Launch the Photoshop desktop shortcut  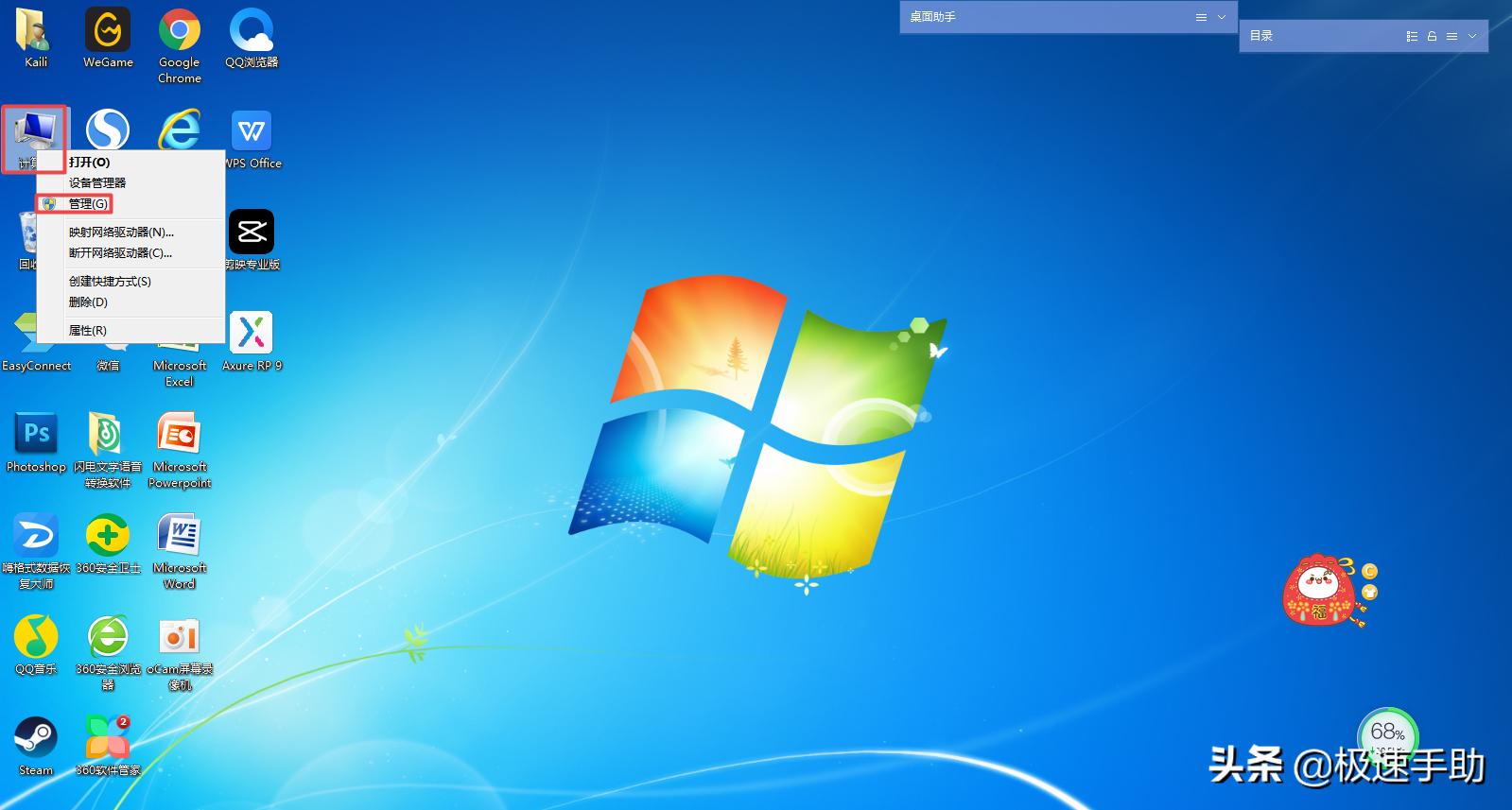36,442
